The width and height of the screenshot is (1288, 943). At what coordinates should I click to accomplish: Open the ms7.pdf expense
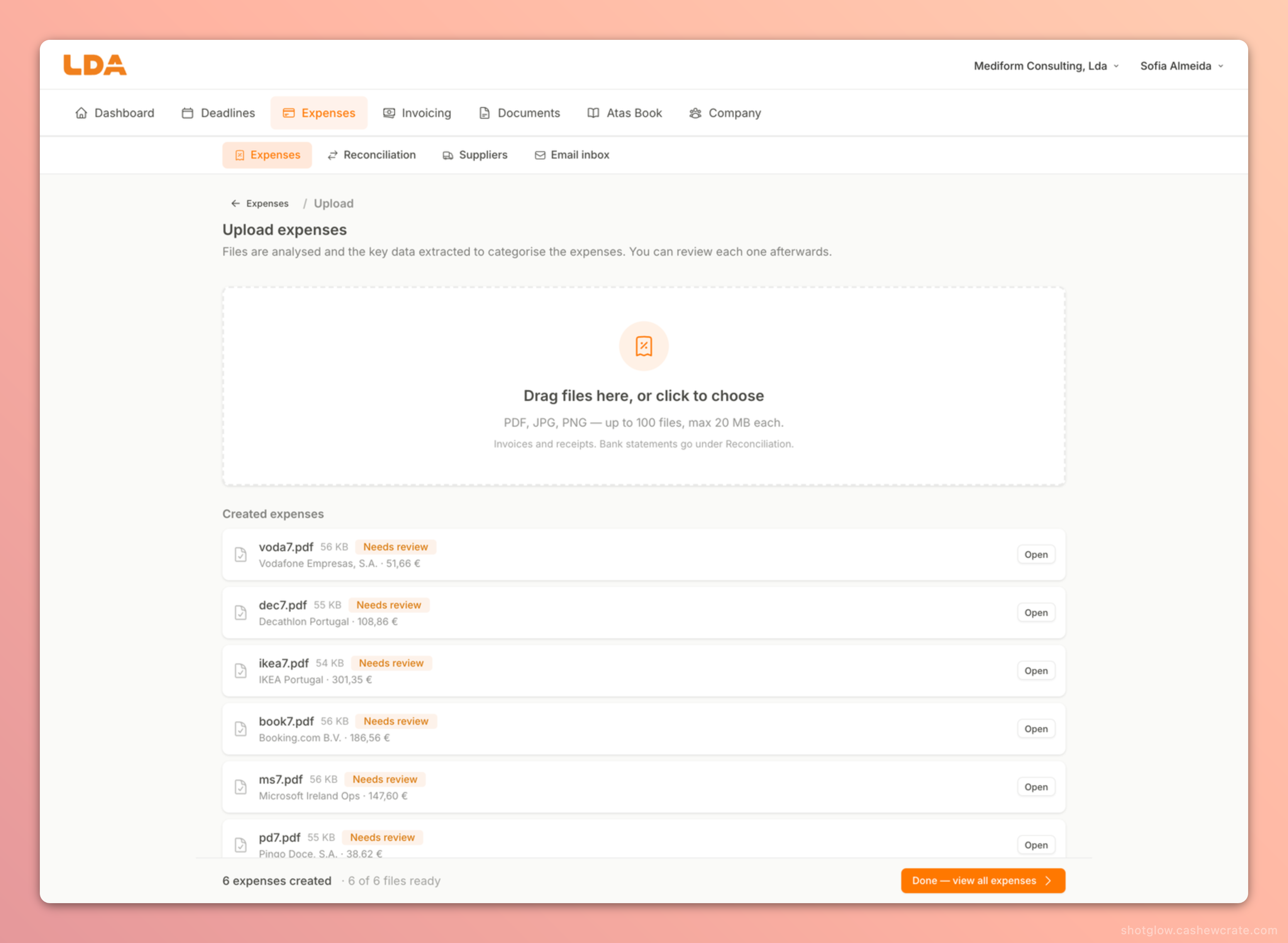click(1036, 787)
